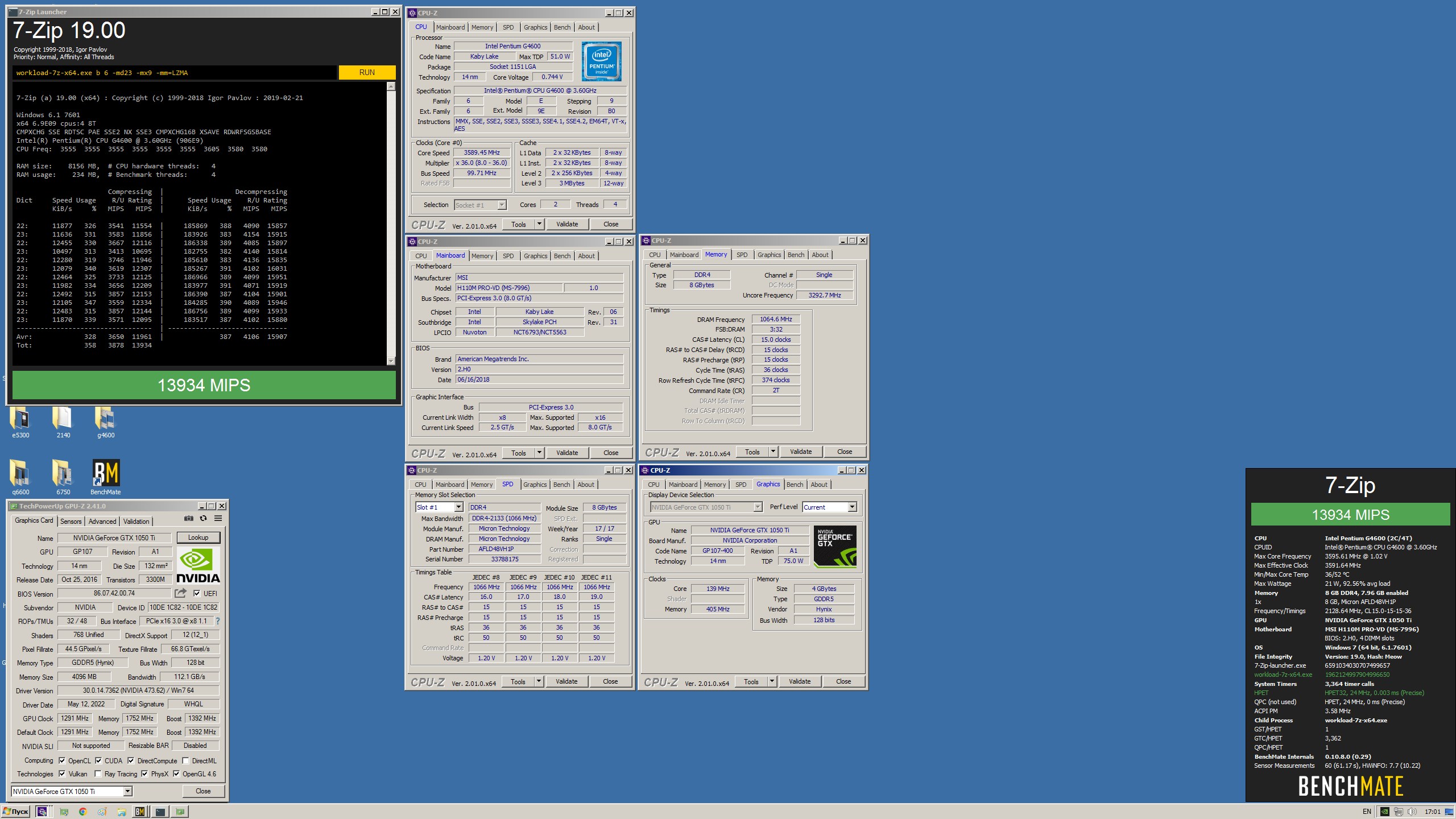Click the BenchMate BM taskbar icon

pyautogui.click(x=140, y=812)
